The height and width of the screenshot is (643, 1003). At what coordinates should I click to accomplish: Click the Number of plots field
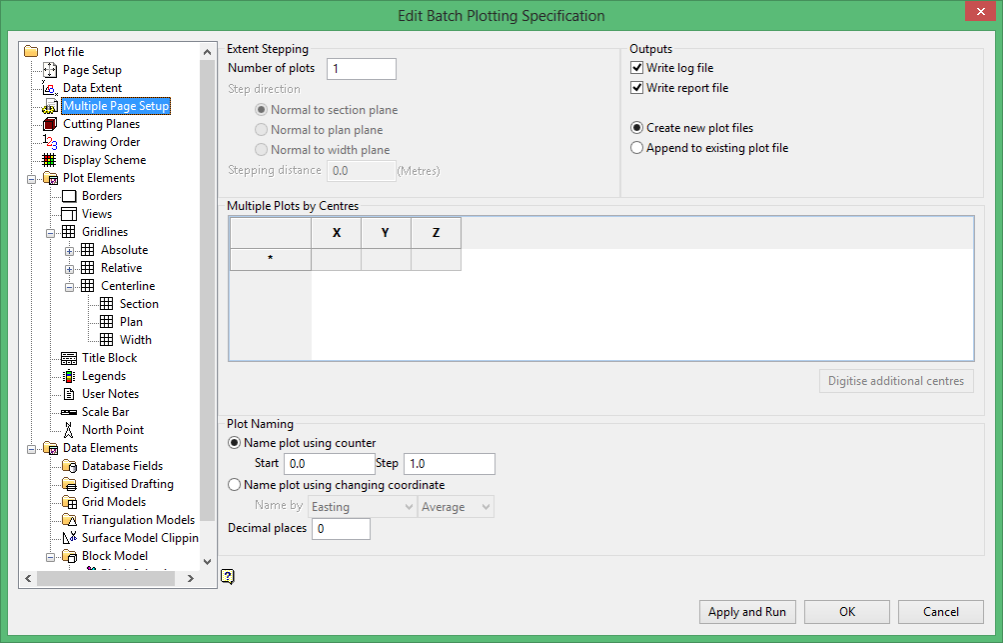(x=361, y=68)
